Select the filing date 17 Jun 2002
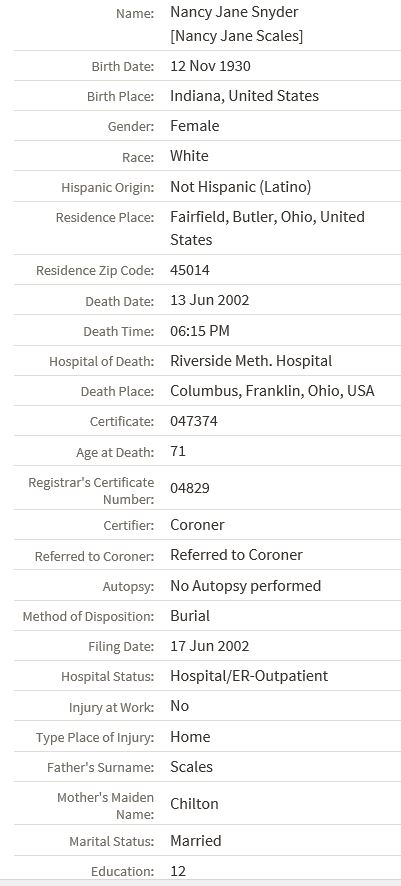 coord(210,646)
